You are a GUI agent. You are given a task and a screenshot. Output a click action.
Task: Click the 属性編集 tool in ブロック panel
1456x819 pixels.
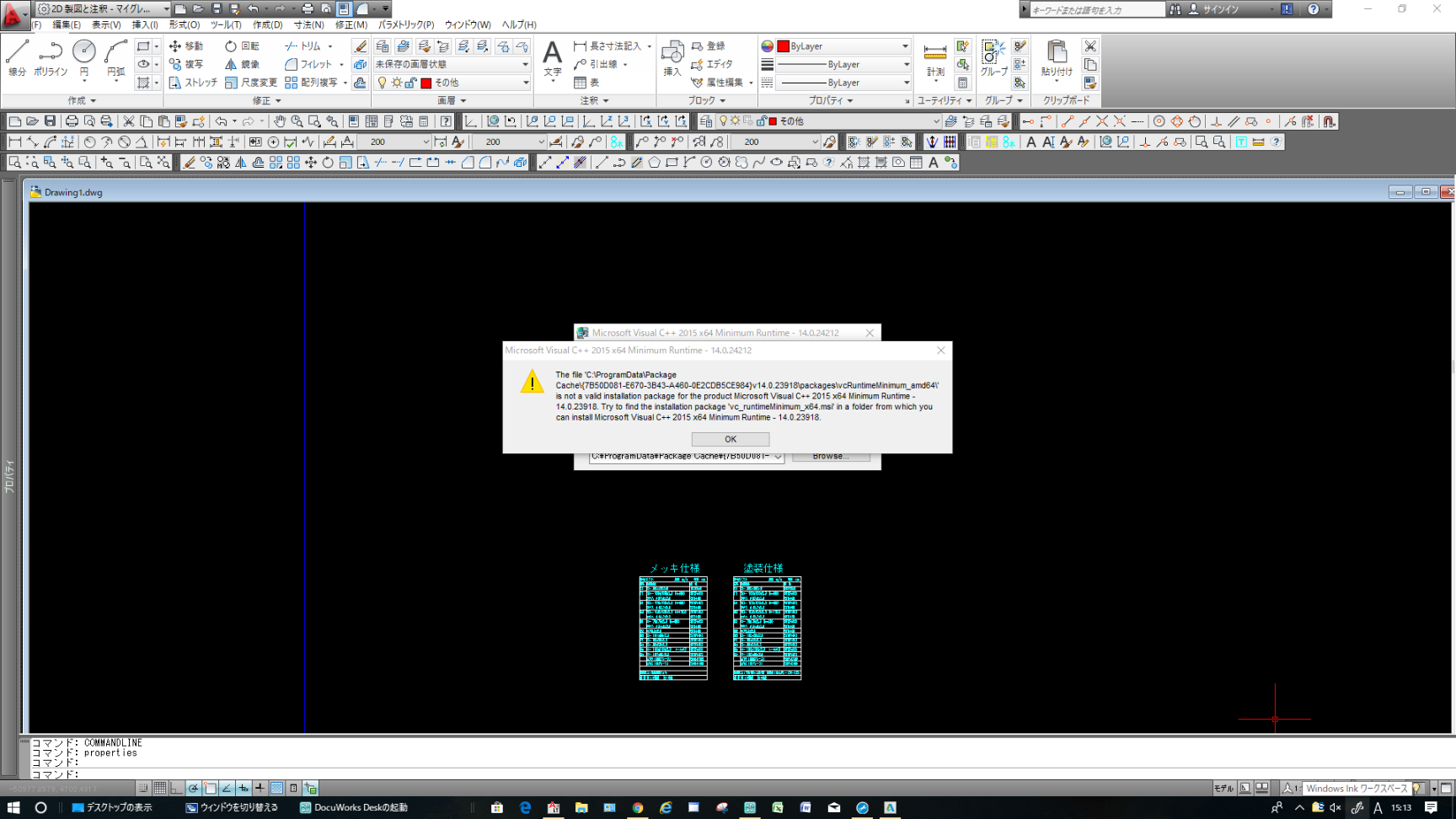pyautogui.click(x=717, y=83)
